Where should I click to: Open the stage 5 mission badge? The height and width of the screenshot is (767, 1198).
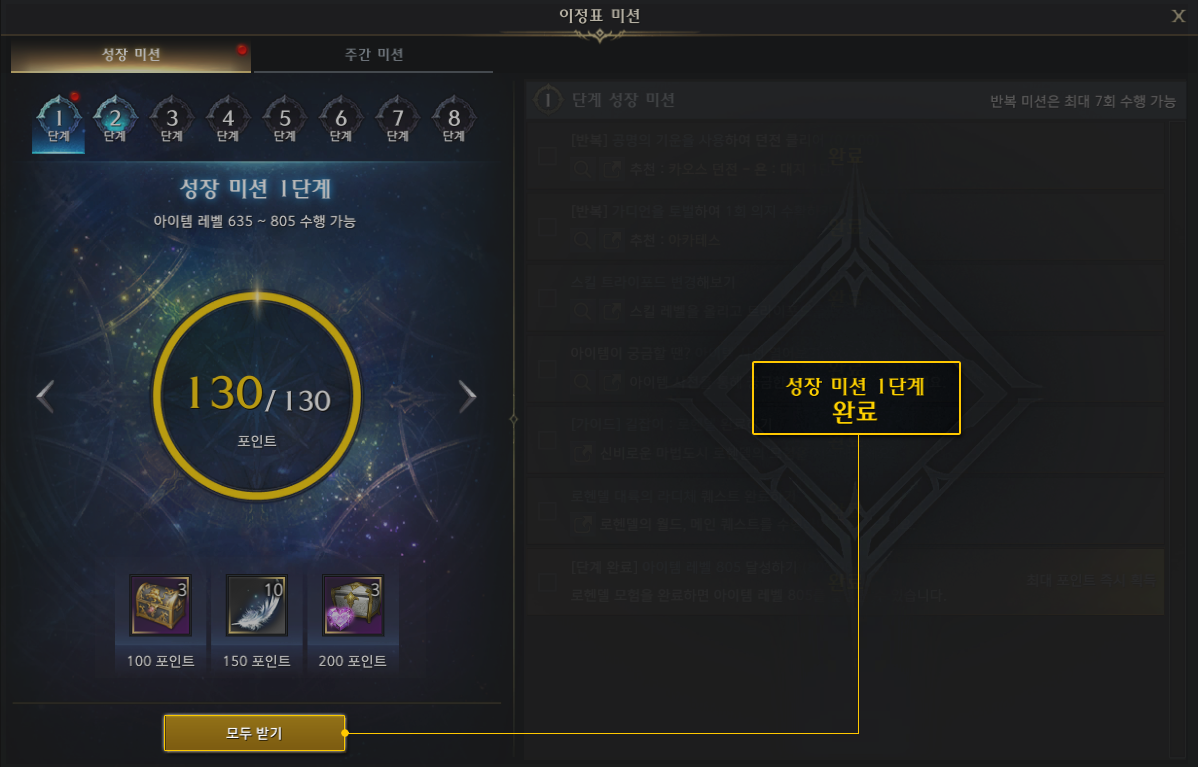coord(284,120)
